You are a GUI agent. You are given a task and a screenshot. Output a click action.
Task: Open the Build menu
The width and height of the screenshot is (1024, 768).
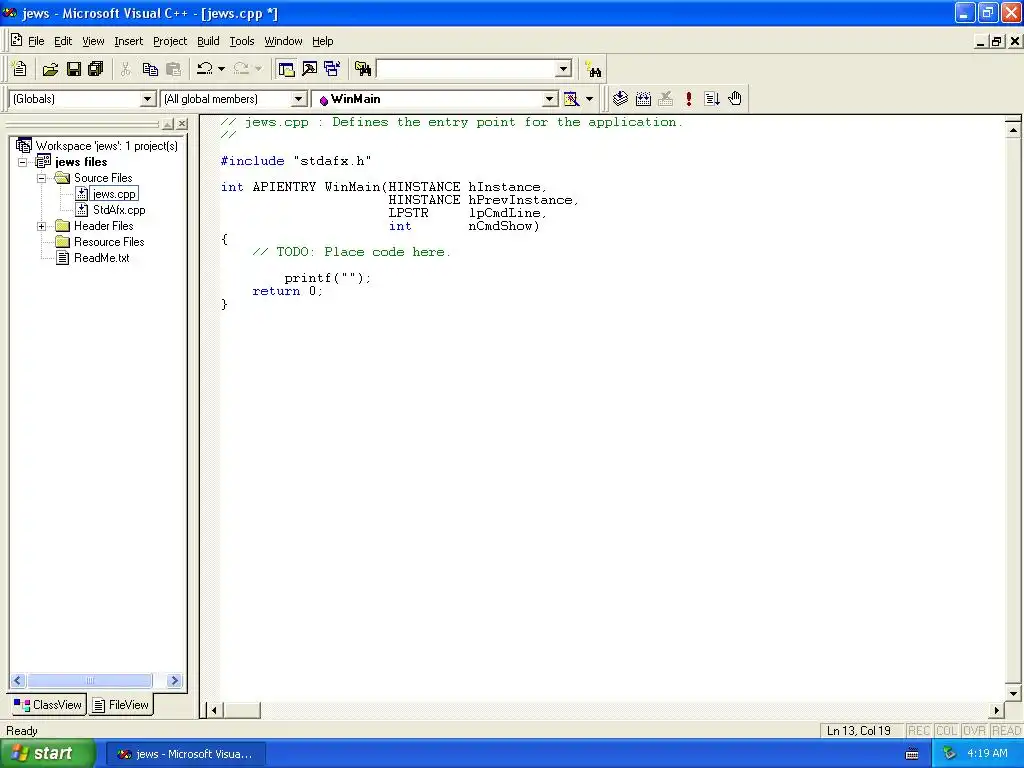208,41
